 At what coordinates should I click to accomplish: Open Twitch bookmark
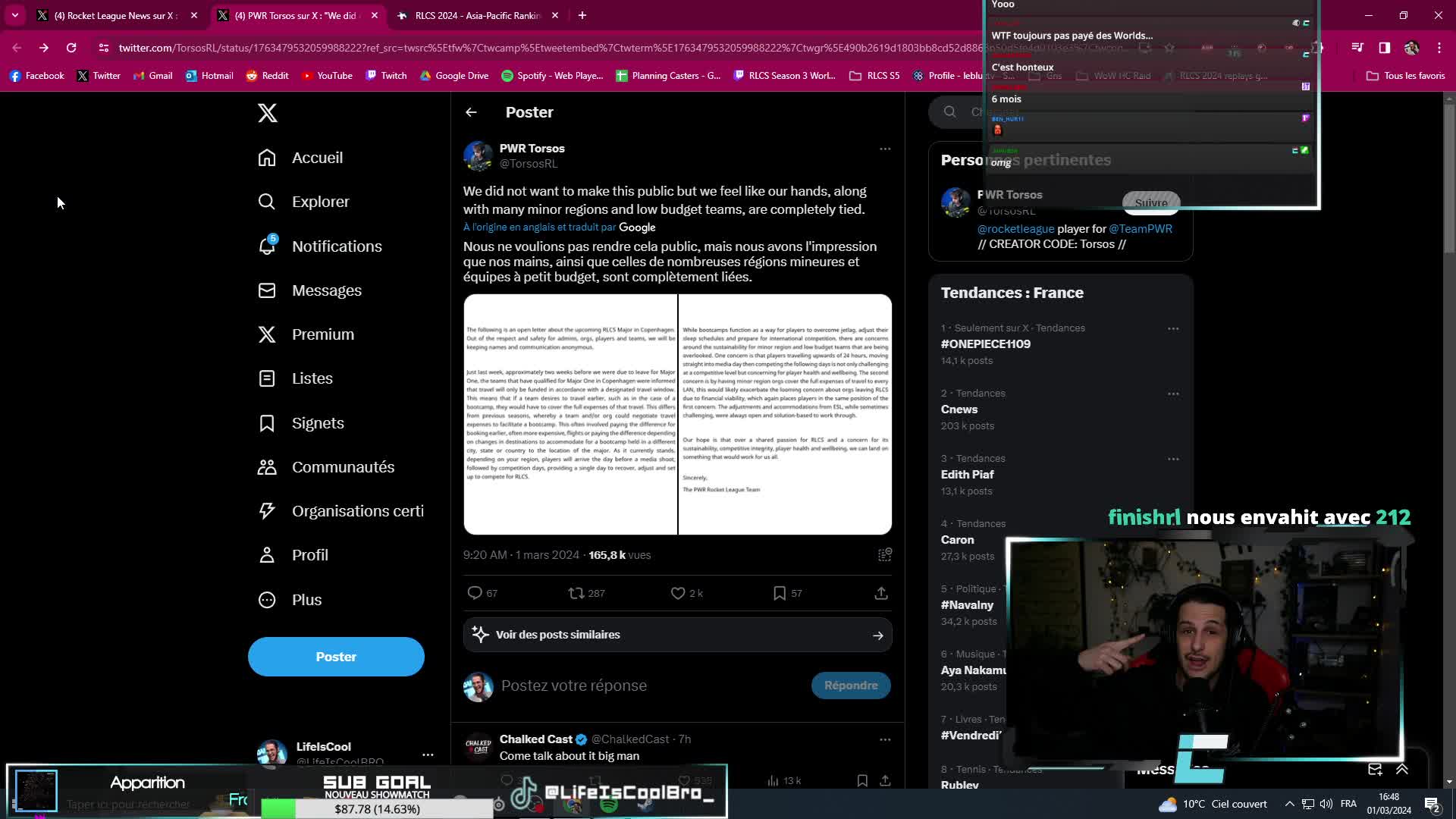(x=386, y=76)
